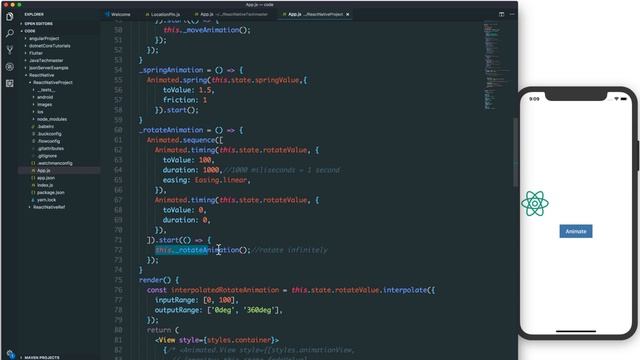Image resolution: width=640 pixels, height=360 pixels.
Task: Collapse the ReactNativeProject folder
Action: 53,82
